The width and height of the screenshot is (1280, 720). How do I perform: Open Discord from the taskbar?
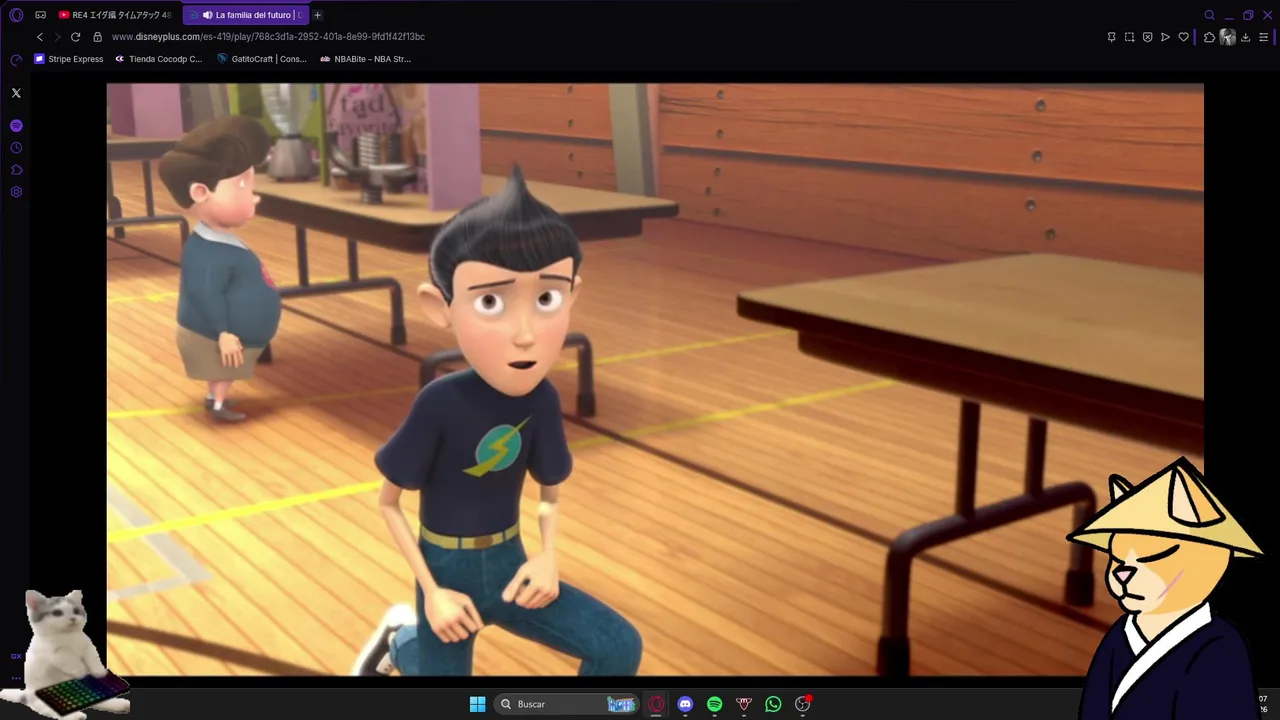685,704
